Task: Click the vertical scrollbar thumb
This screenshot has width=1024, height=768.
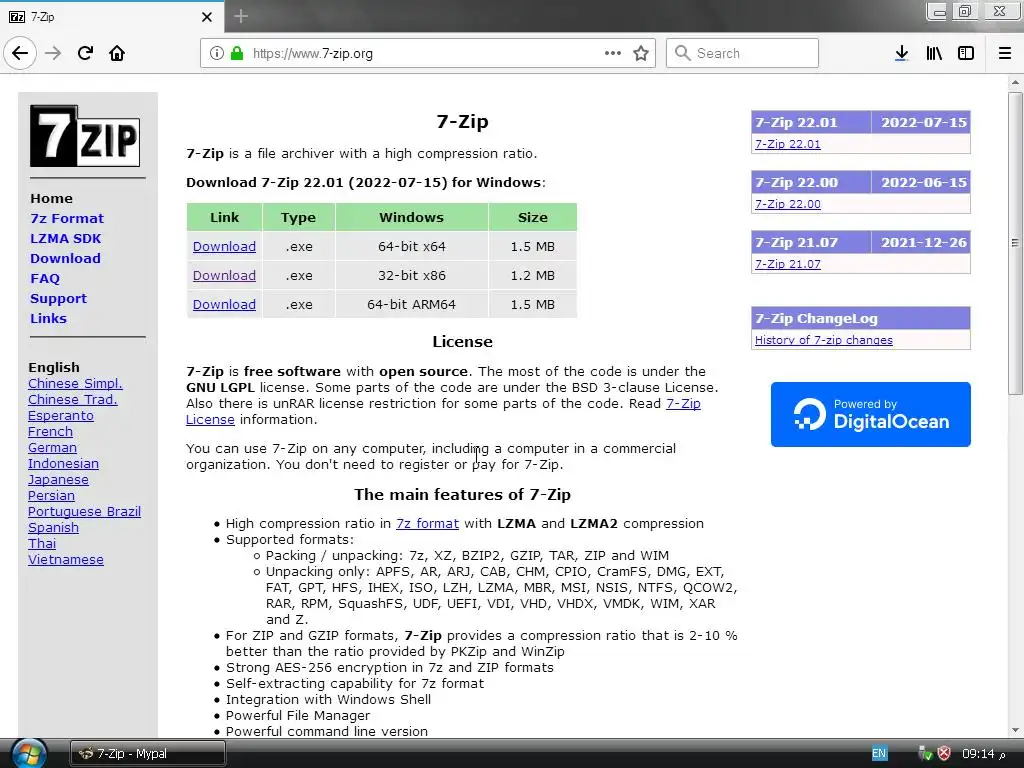Action: coord(1014,243)
